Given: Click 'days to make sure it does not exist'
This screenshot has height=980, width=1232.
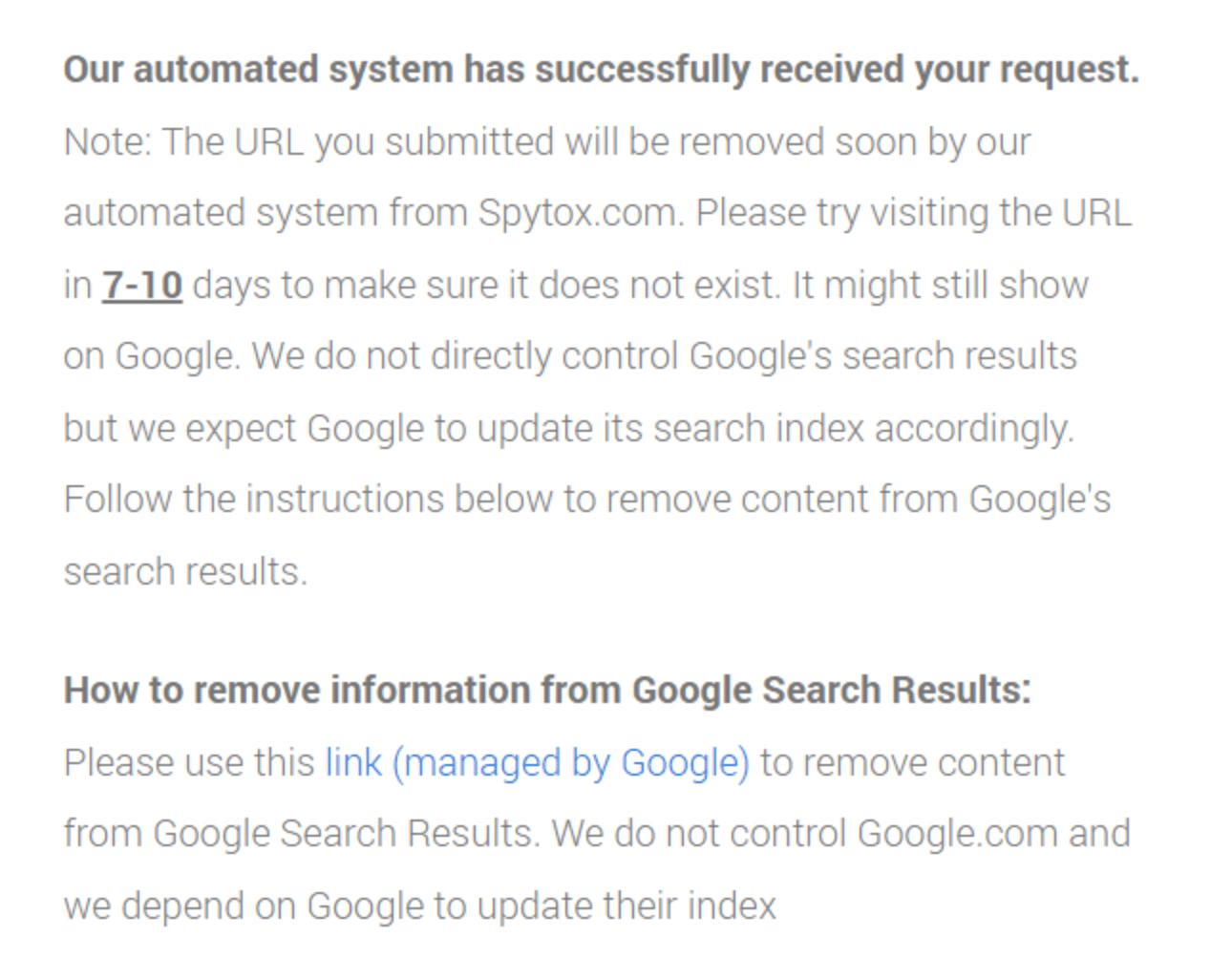Looking at the screenshot, I should pyautogui.click(x=487, y=286).
